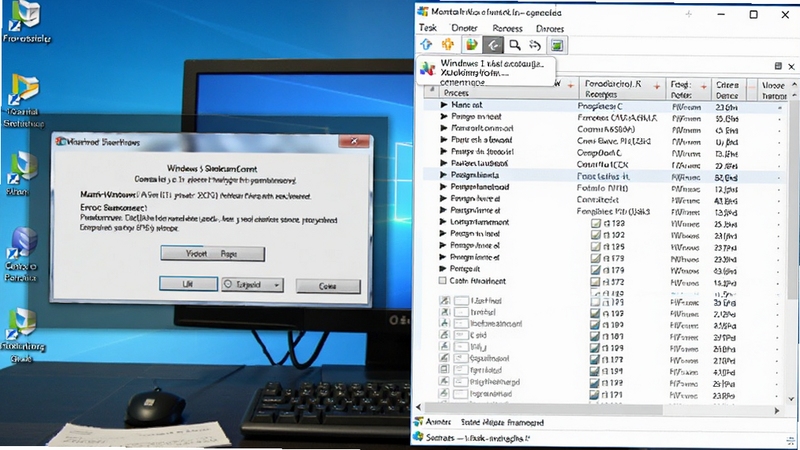Image resolution: width=800 pixels, height=450 pixels.
Task: Toggle the checkbox labeled 123
Action: click(595, 223)
